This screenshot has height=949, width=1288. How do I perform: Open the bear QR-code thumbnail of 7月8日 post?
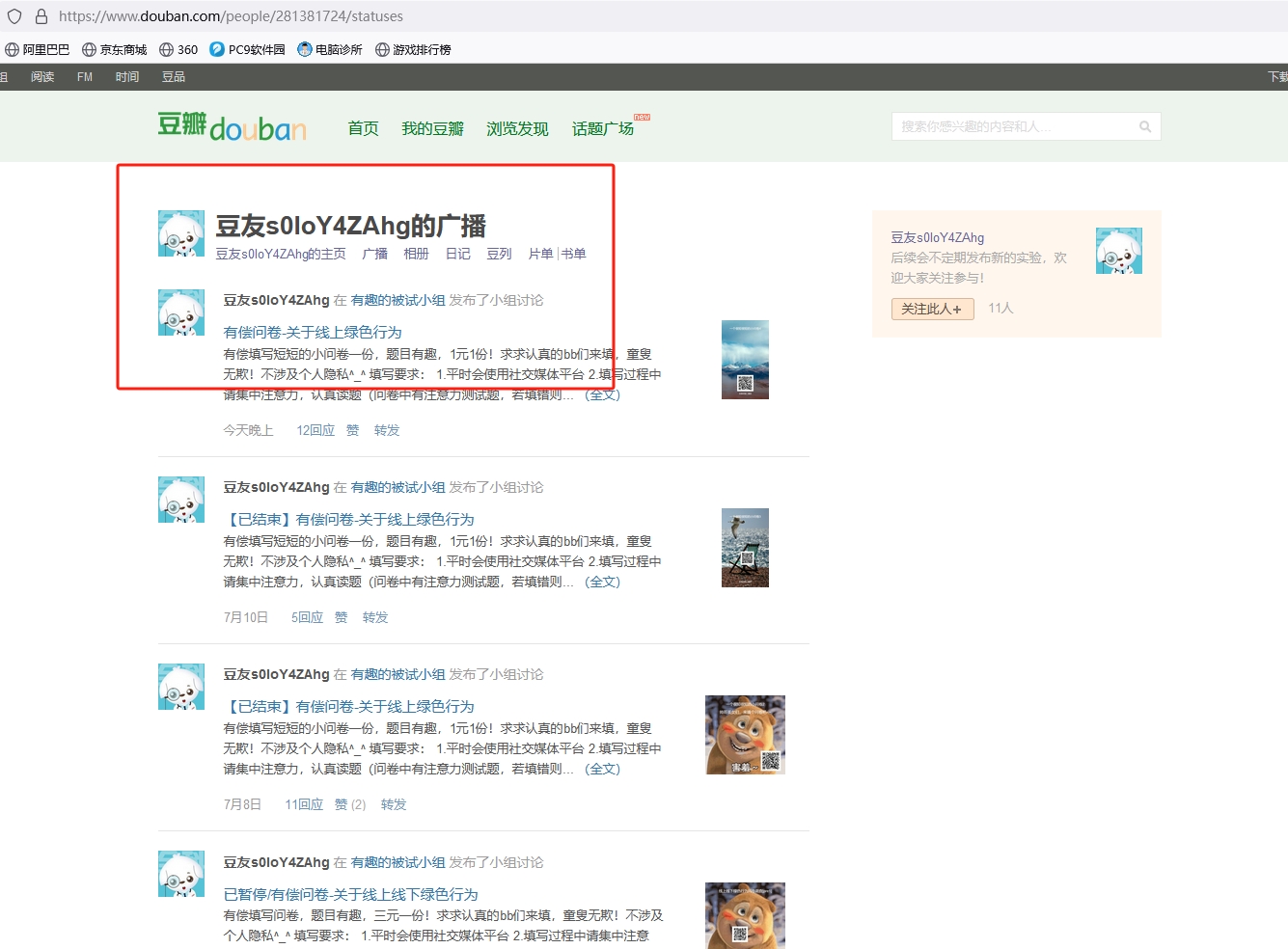click(x=745, y=735)
